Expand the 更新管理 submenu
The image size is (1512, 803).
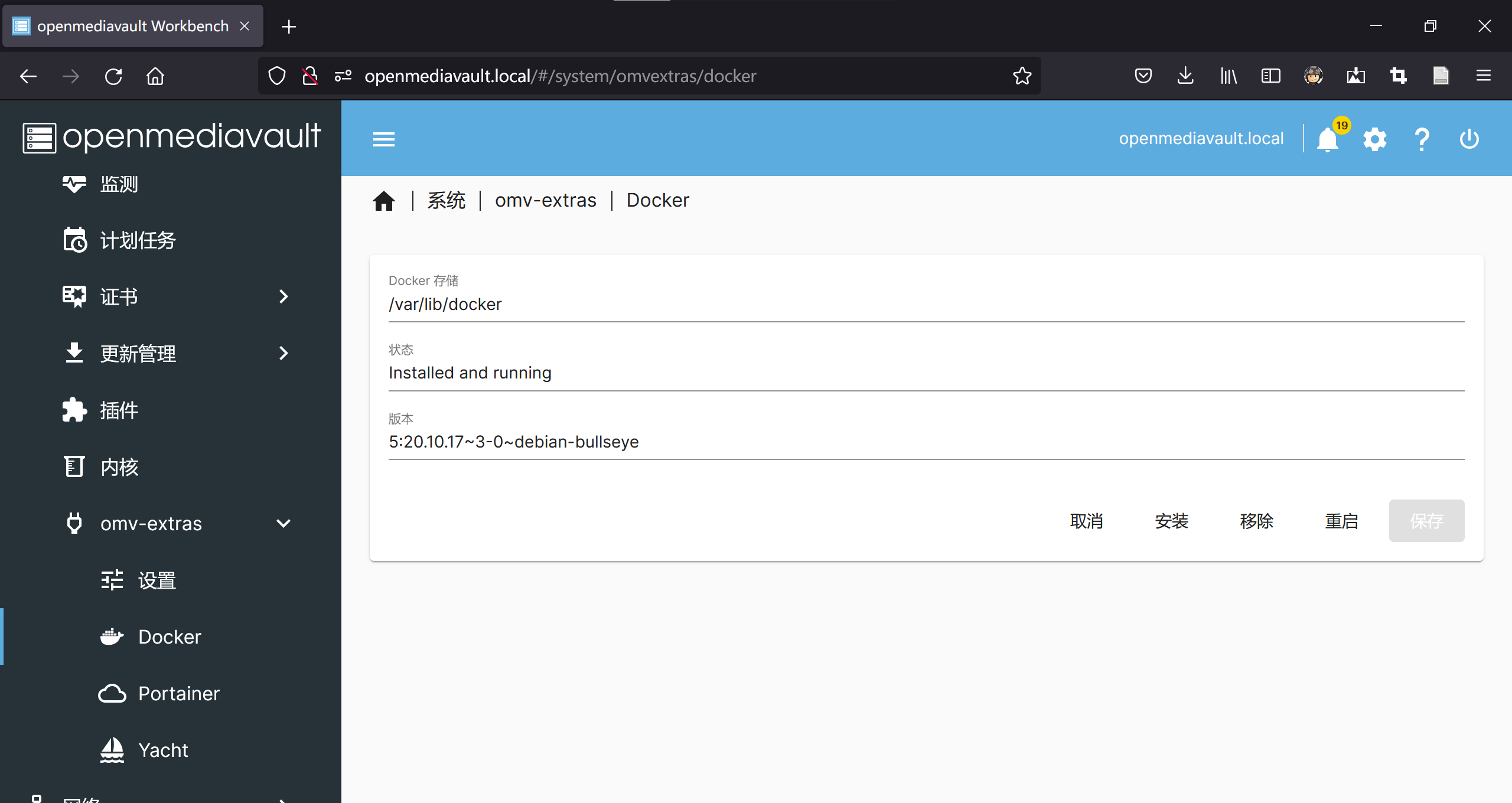(283, 353)
